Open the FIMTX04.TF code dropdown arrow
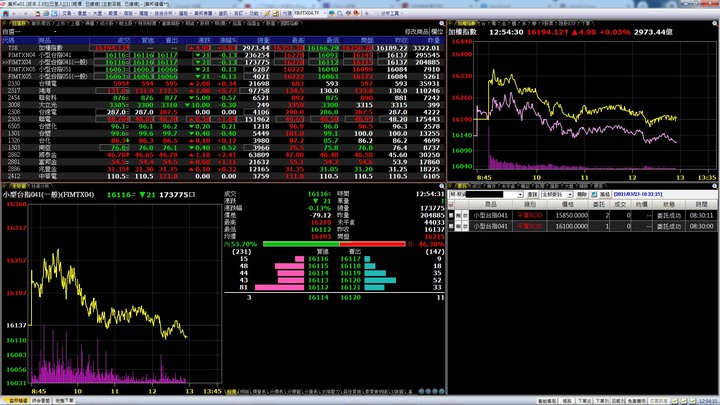Image resolution: width=720 pixels, height=405 pixels. [x=324, y=14]
